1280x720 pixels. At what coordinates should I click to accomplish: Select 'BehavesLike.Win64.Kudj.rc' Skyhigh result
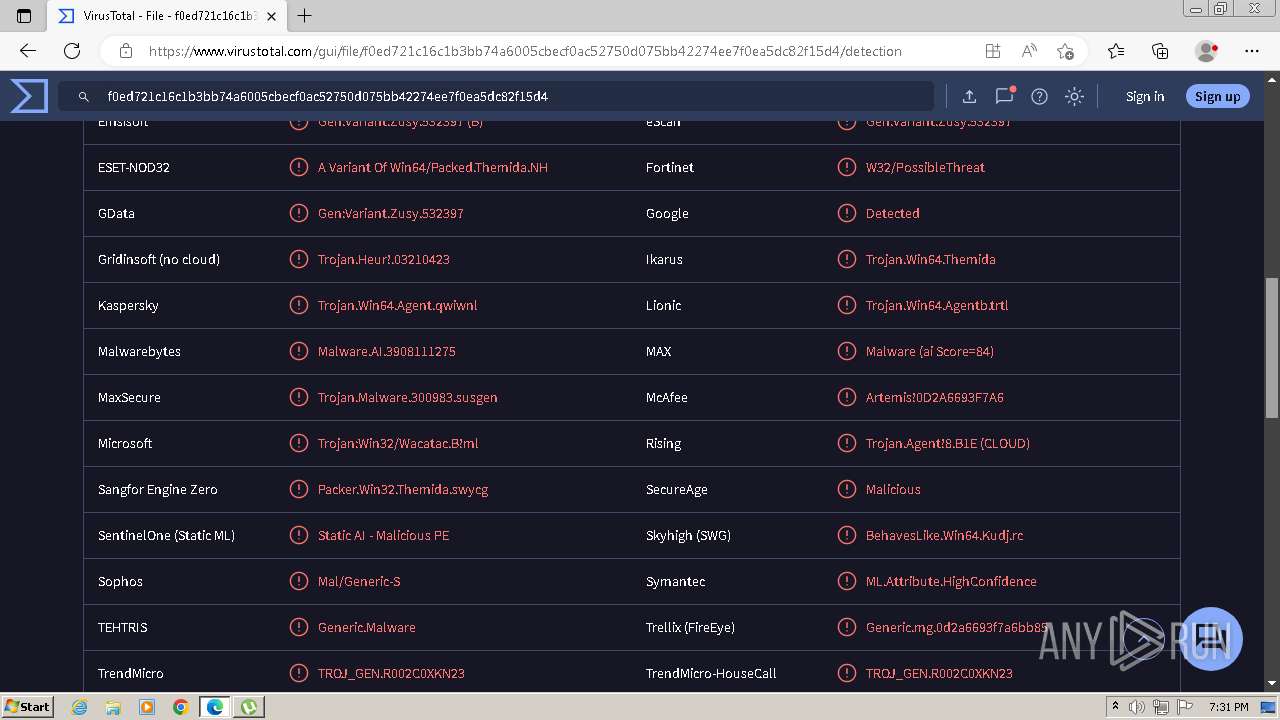pyautogui.click(x=945, y=535)
